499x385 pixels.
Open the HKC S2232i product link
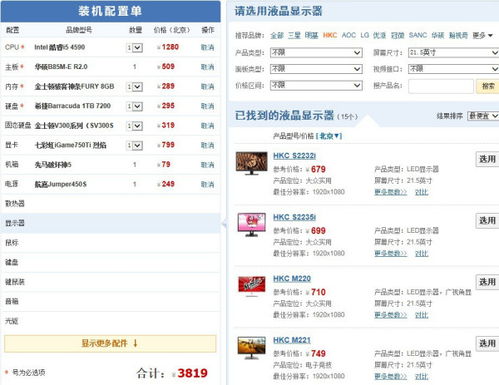tap(294, 156)
